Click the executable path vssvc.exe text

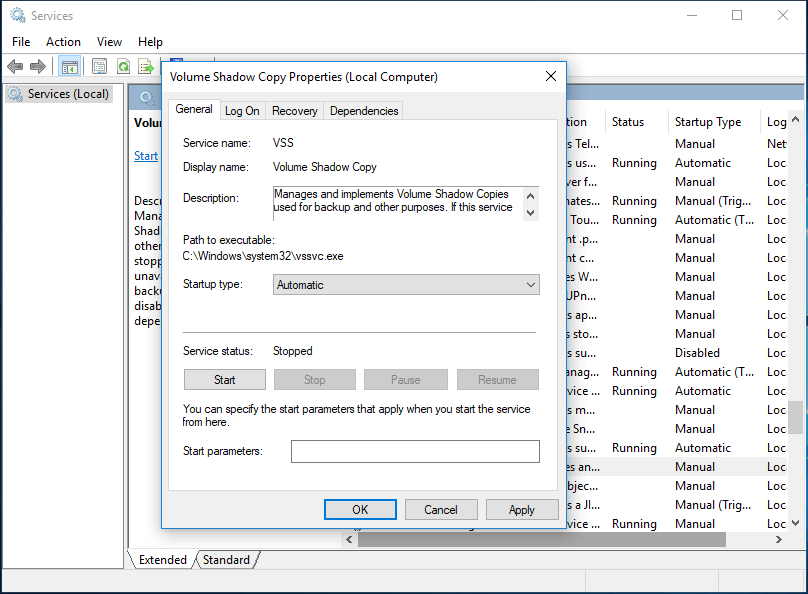pyautogui.click(x=263, y=256)
